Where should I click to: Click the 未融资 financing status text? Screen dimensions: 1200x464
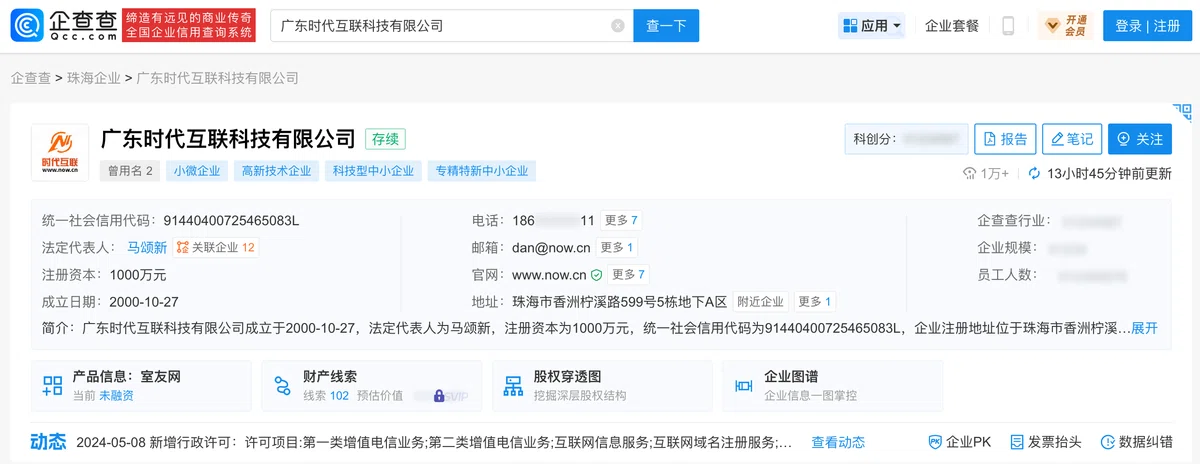click(115, 395)
